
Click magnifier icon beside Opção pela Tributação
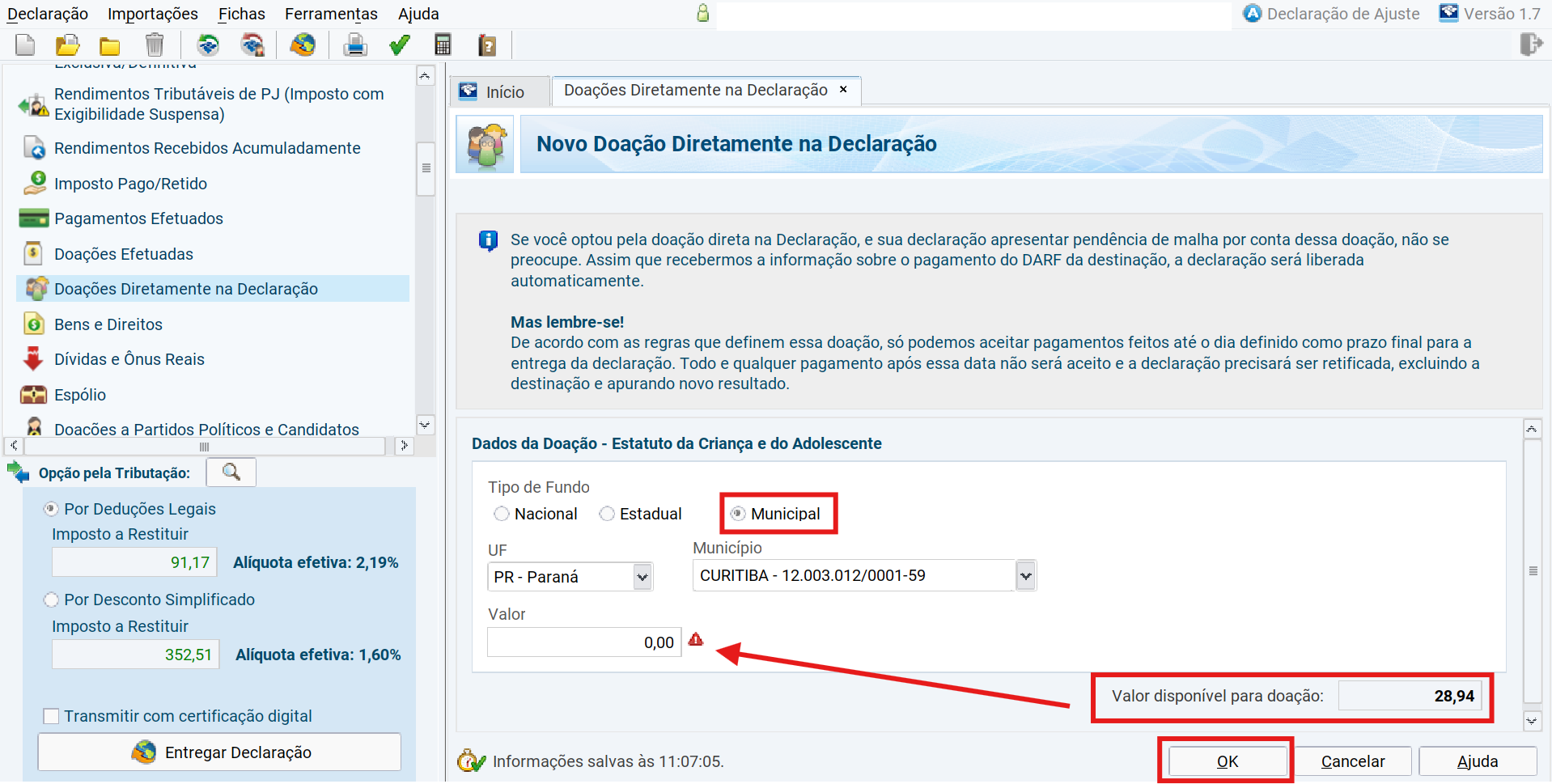point(231,473)
